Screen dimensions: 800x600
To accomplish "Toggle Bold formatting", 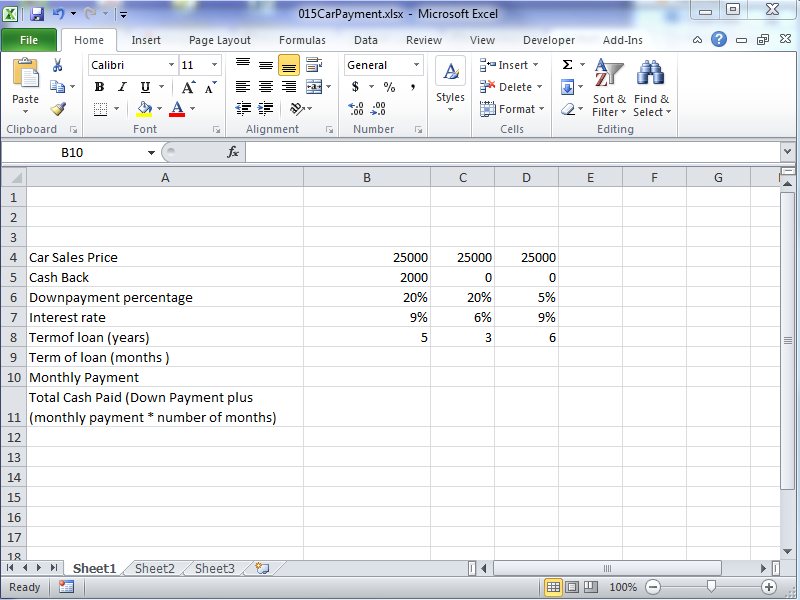I will click(99, 87).
